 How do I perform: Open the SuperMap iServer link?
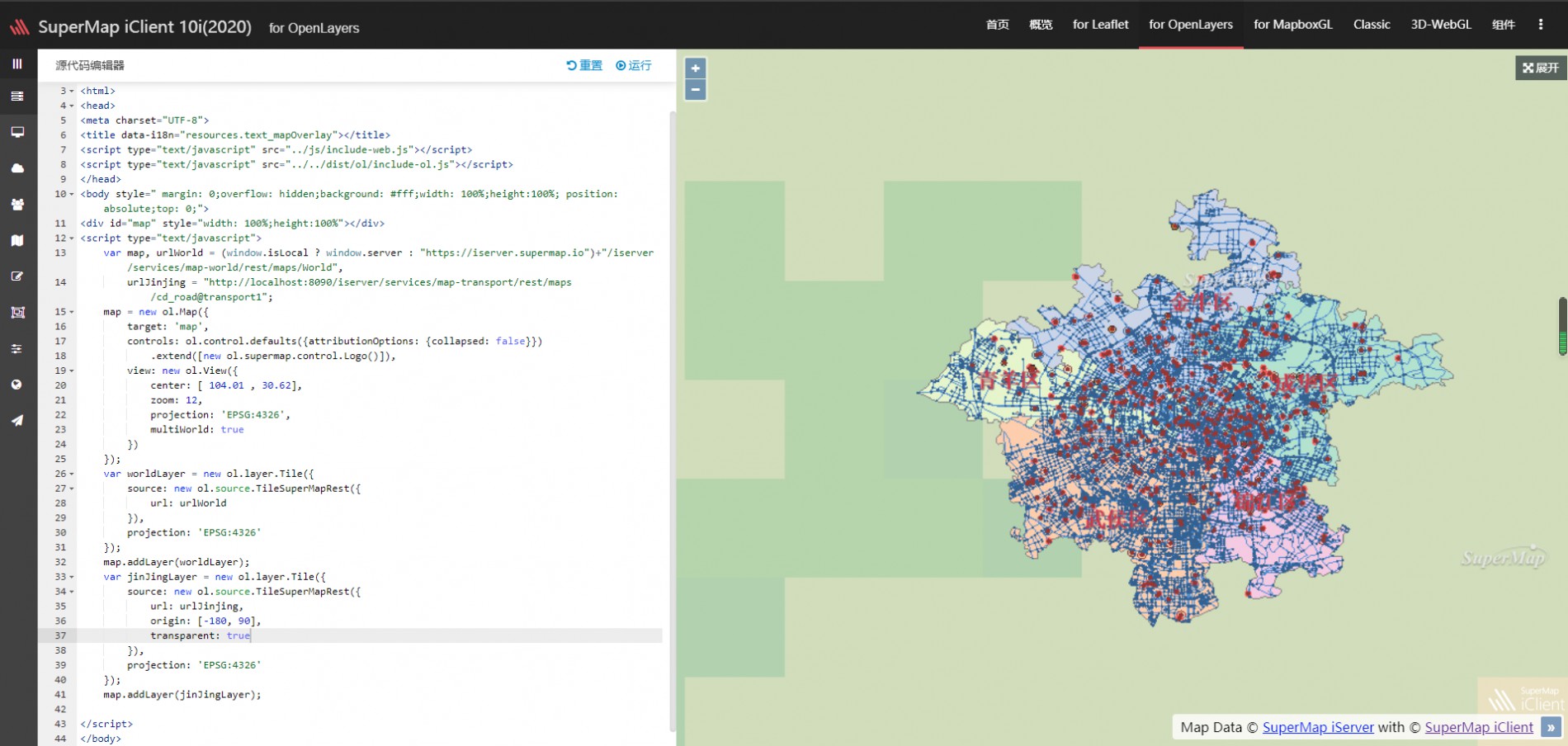pyautogui.click(x=1318, y=727)
